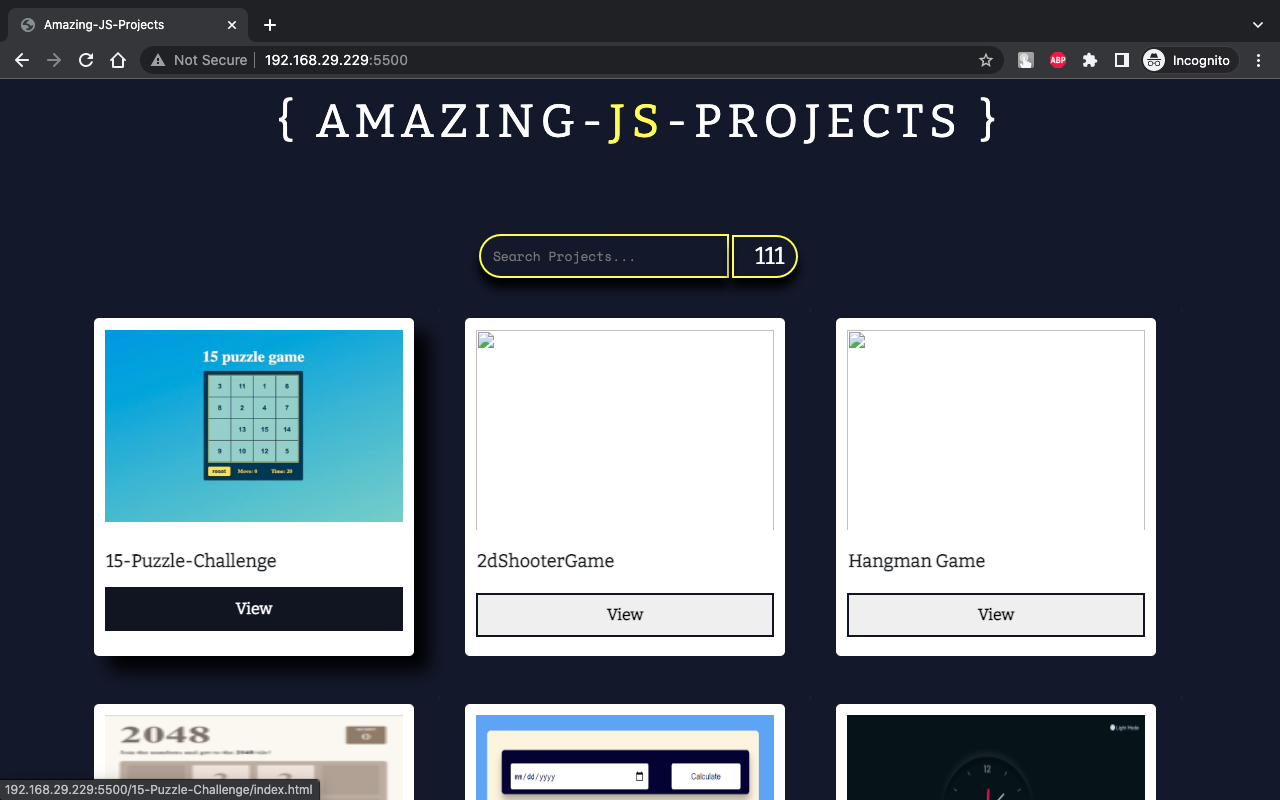Open a new browser tab

pyautogui.click(x=269, y=24)
